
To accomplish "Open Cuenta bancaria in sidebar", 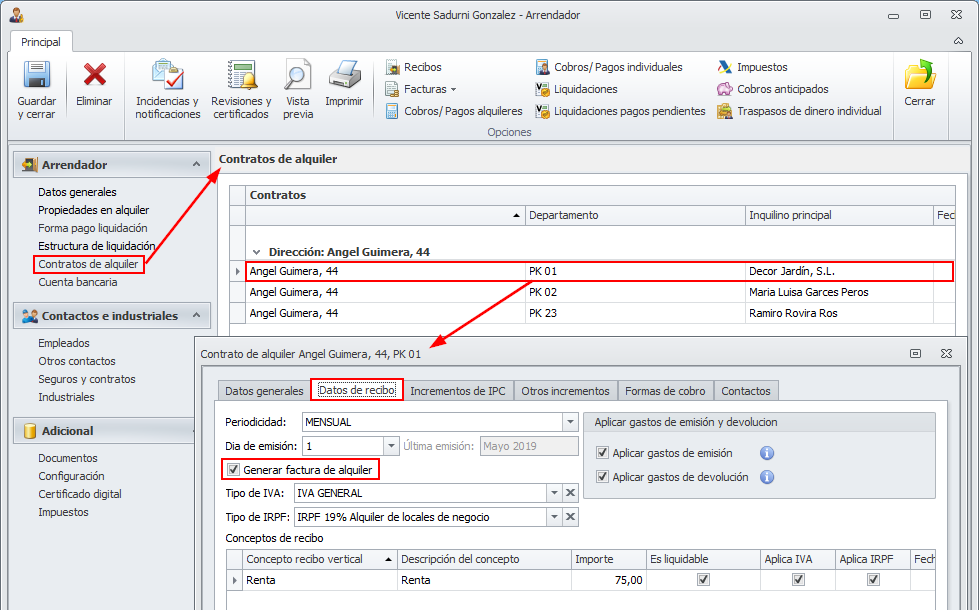I will click(x=78, y=282).
